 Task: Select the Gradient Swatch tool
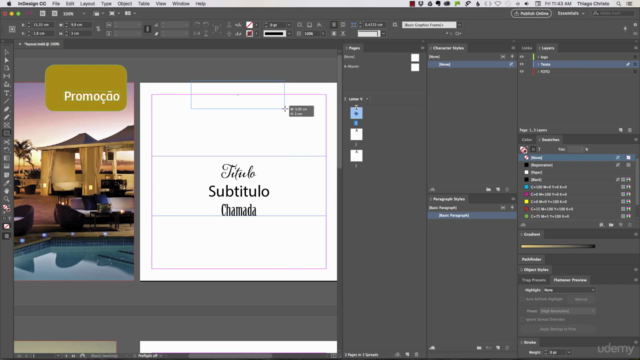7,158
